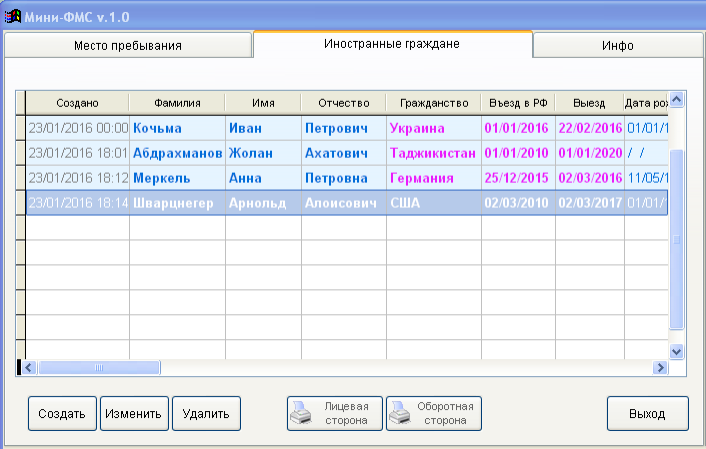The image size is (706, 449).
Task: Print Оборотная сторона form
Action: coord(434,413)
